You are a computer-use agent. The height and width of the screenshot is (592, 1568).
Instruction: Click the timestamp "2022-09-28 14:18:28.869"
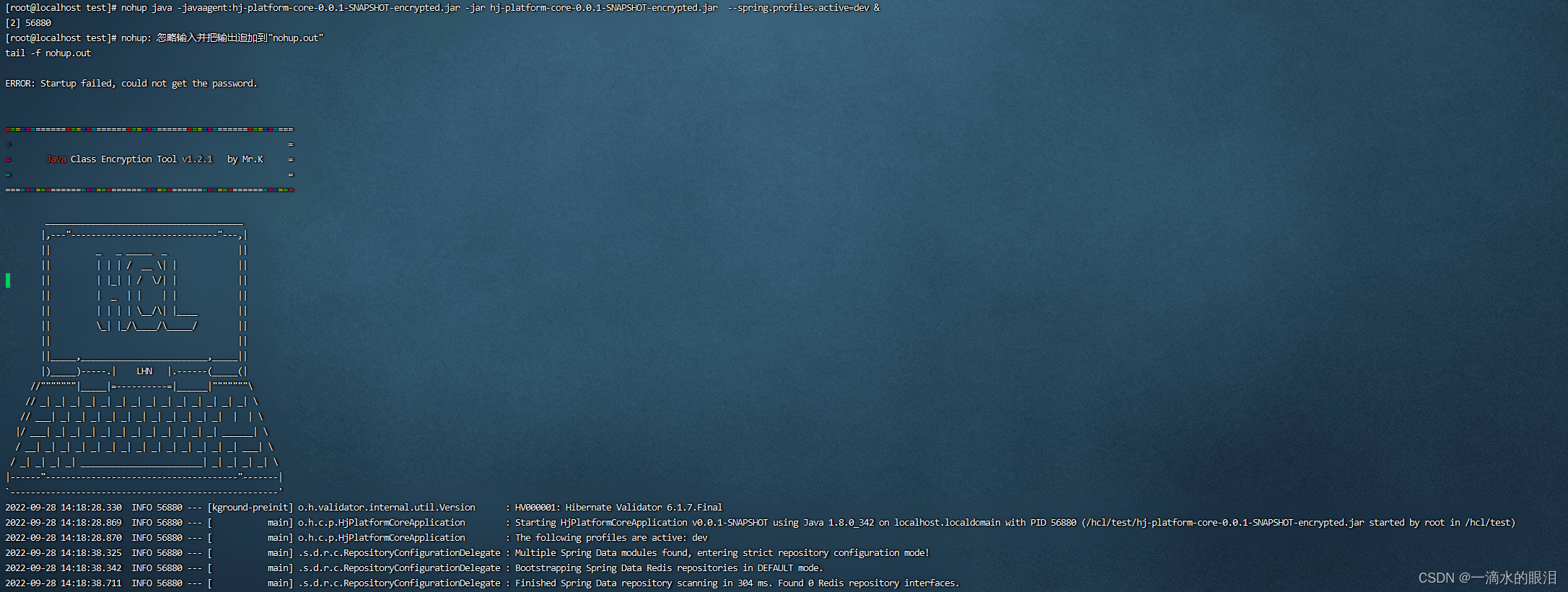63,523
